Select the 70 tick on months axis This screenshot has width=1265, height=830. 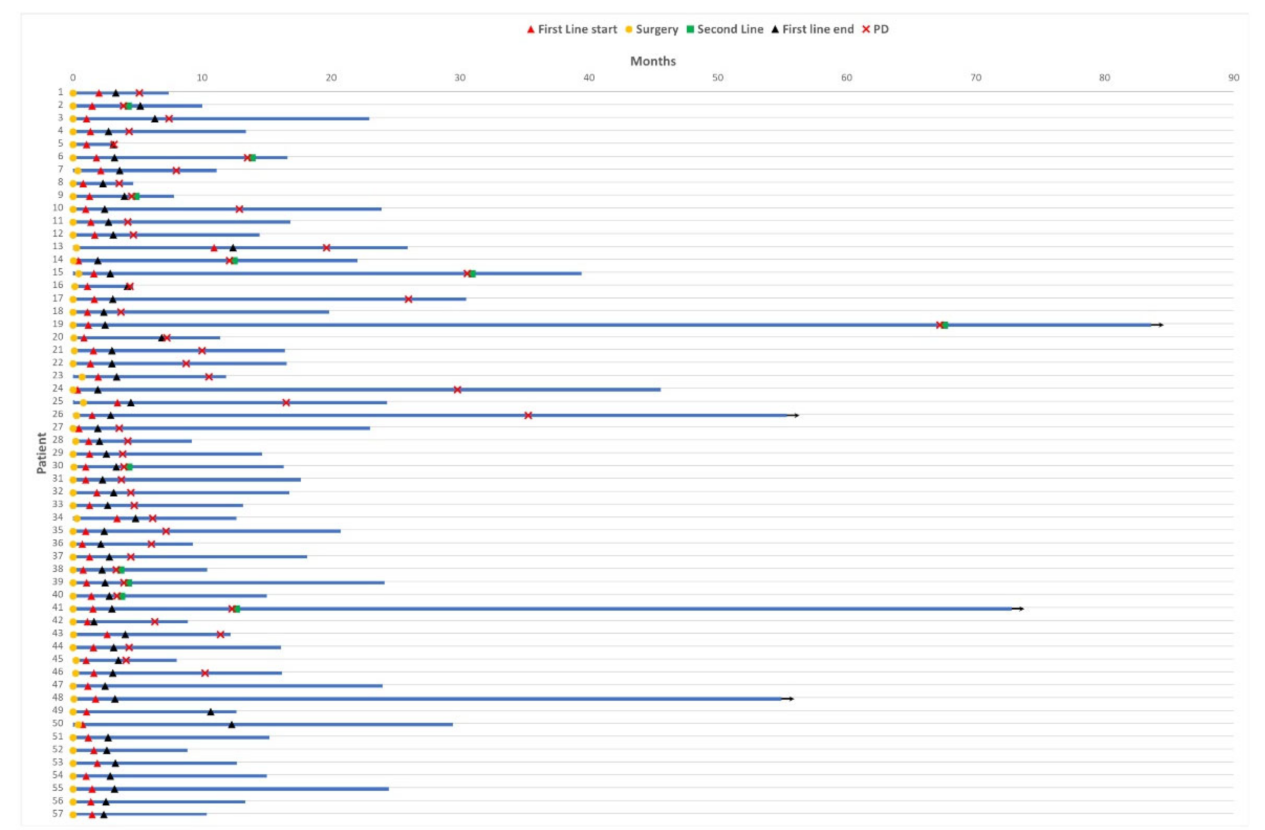coord(976,77)
